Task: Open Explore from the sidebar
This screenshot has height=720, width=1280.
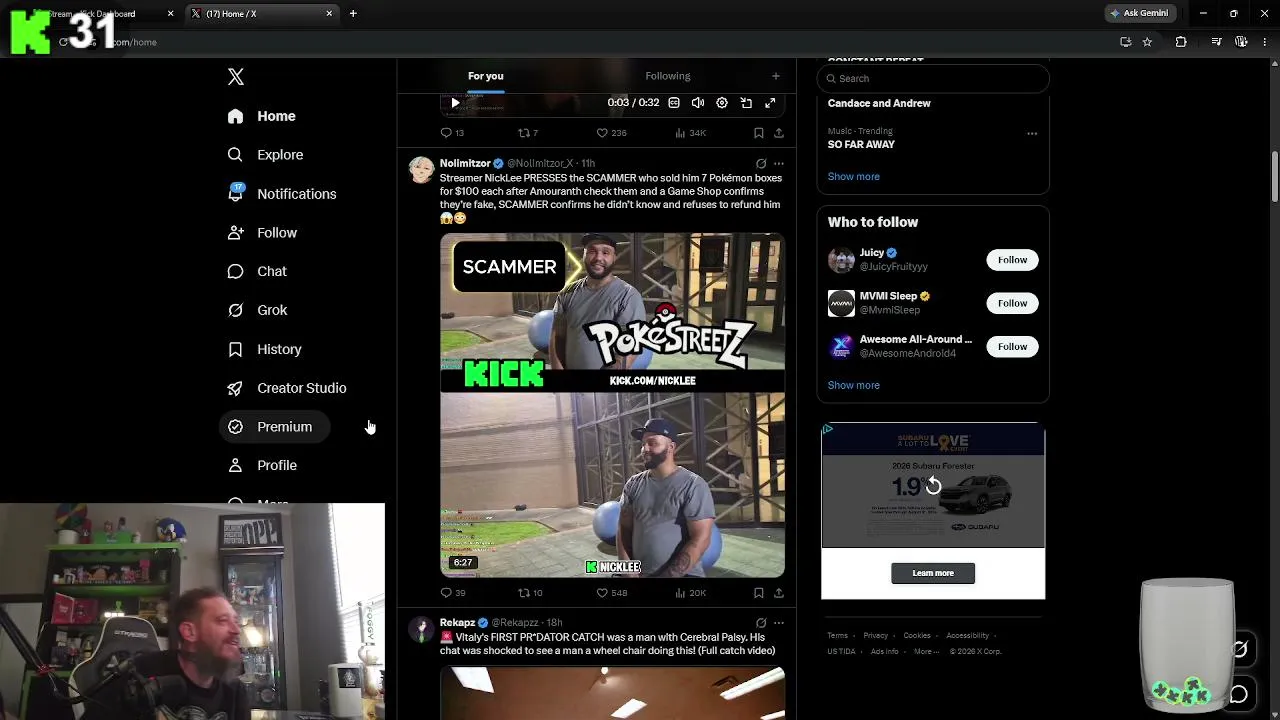Action: point(265,155)
